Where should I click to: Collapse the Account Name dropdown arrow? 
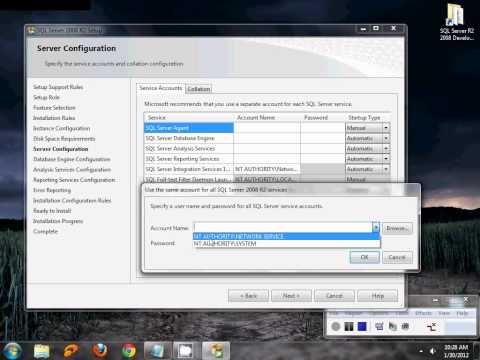point(376,228)
